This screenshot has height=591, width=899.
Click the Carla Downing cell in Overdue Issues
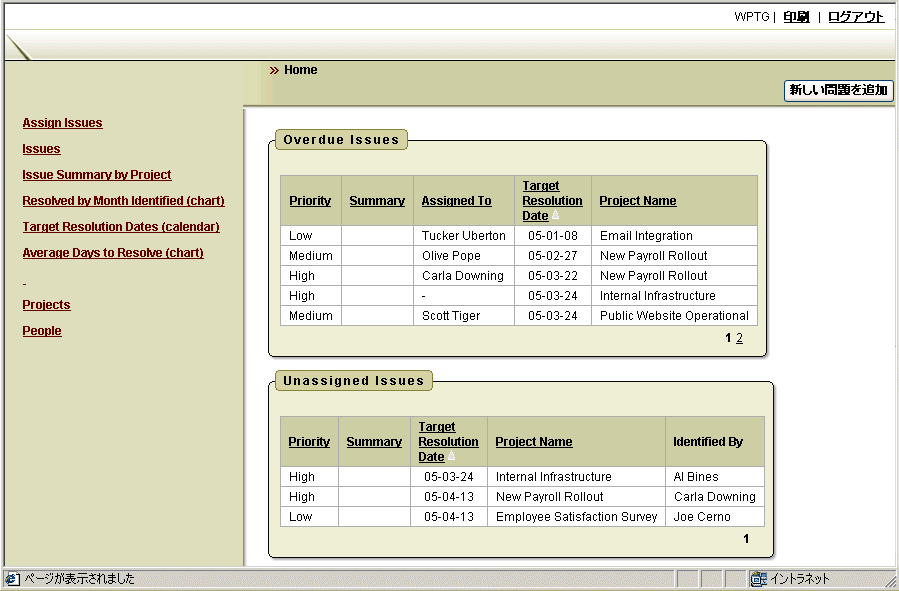tap(464, 276)
